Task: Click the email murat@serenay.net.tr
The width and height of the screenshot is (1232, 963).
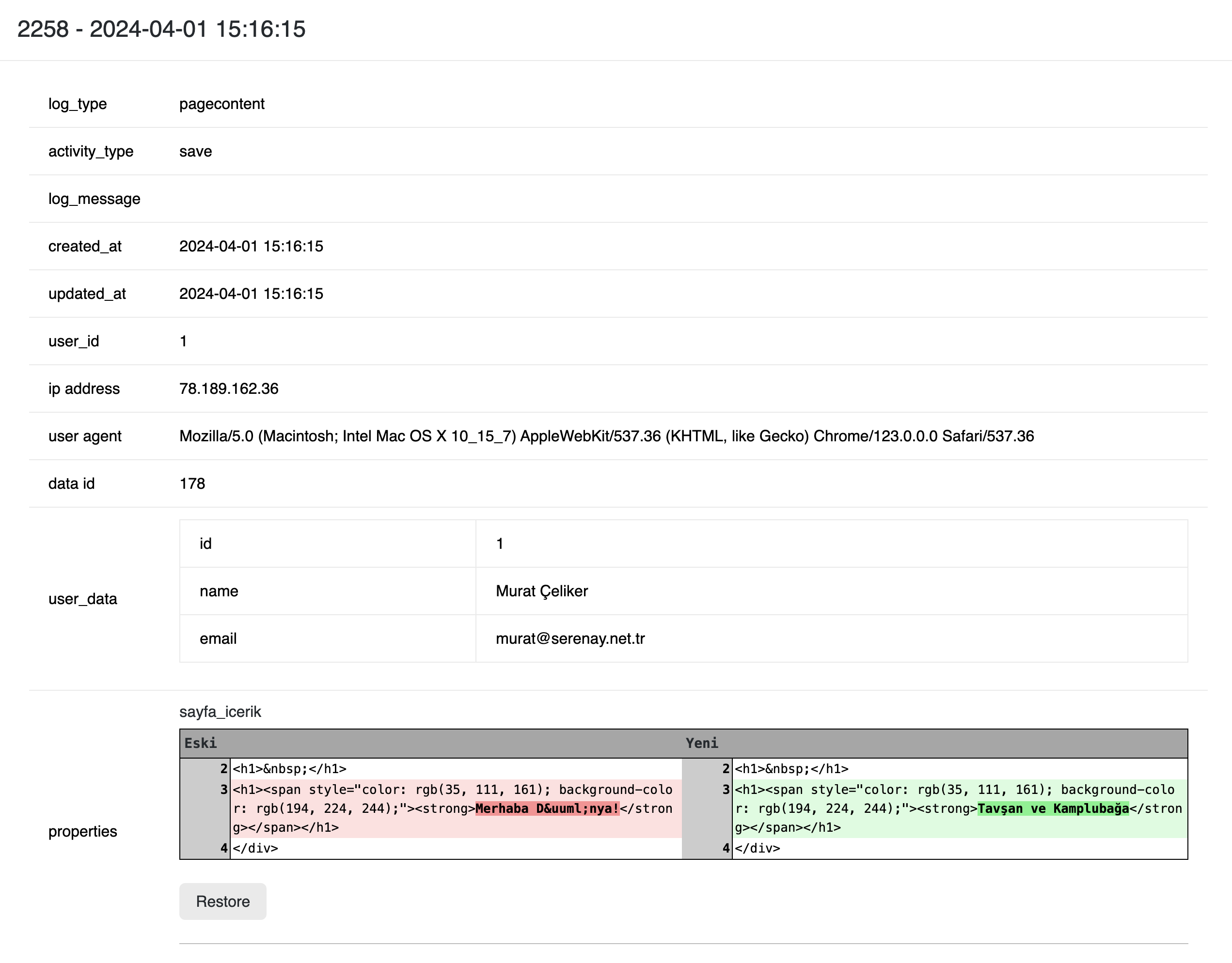Action: (570, 638)
